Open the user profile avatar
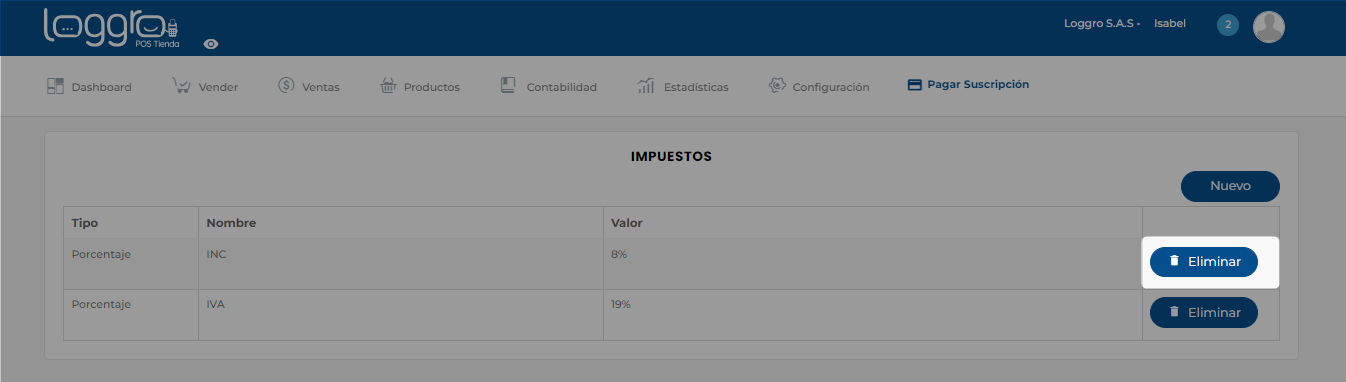Image resolution: width=1346 pixels, height=382 pixels. (1269, 27)
